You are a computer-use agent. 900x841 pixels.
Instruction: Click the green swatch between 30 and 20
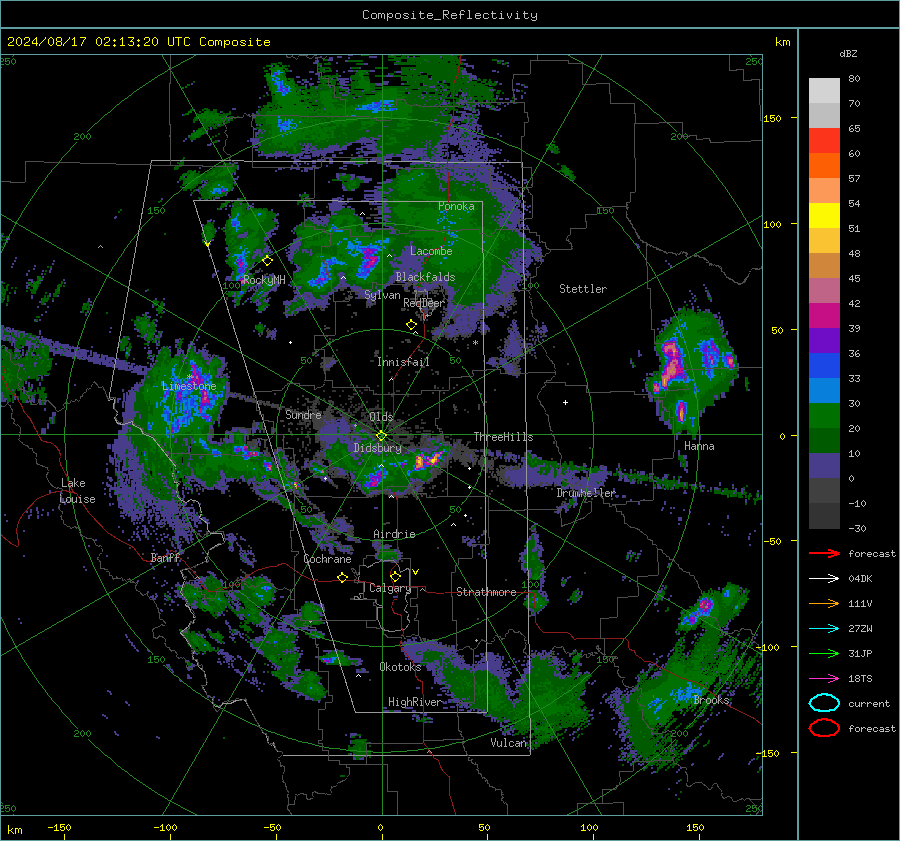pos(824,416)
